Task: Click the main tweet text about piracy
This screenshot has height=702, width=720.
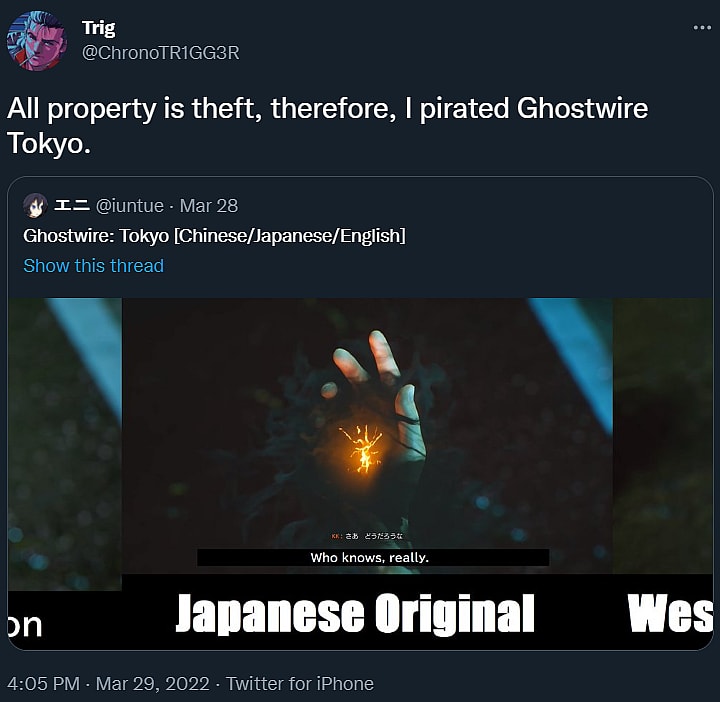Action: click(327, 126)
